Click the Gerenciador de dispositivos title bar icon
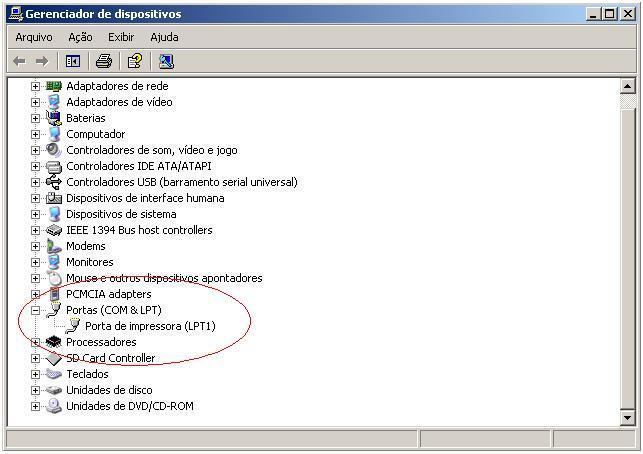The image size is (643, 454). [x=16, y=14]
